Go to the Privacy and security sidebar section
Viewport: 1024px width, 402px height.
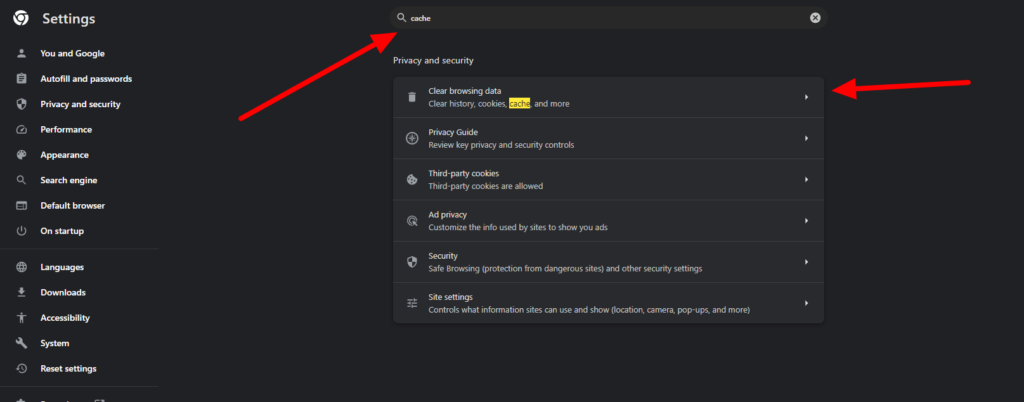click(80, 104)
